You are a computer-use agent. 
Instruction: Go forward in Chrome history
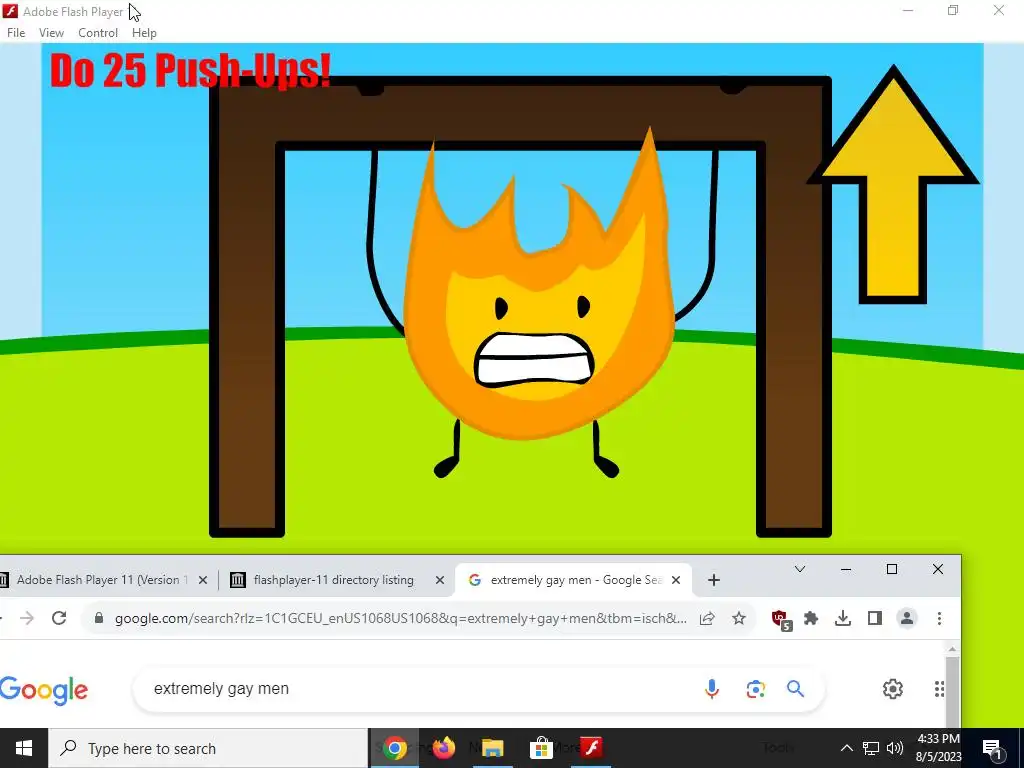point(27,618)
